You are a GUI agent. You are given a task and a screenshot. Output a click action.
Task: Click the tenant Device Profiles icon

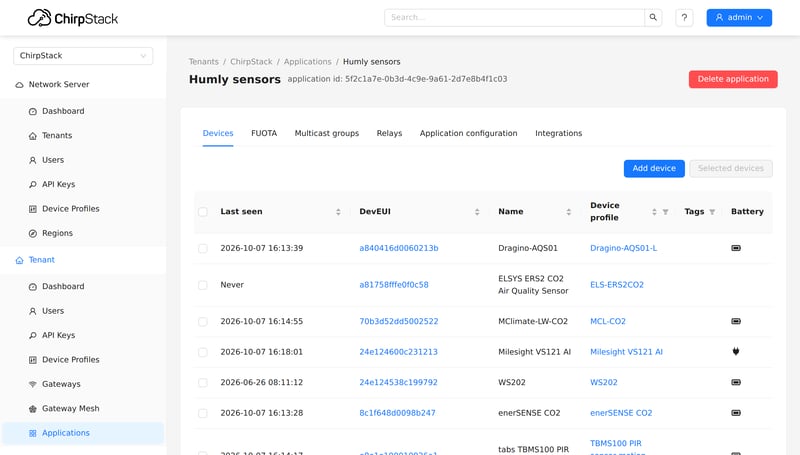point(33,360)
